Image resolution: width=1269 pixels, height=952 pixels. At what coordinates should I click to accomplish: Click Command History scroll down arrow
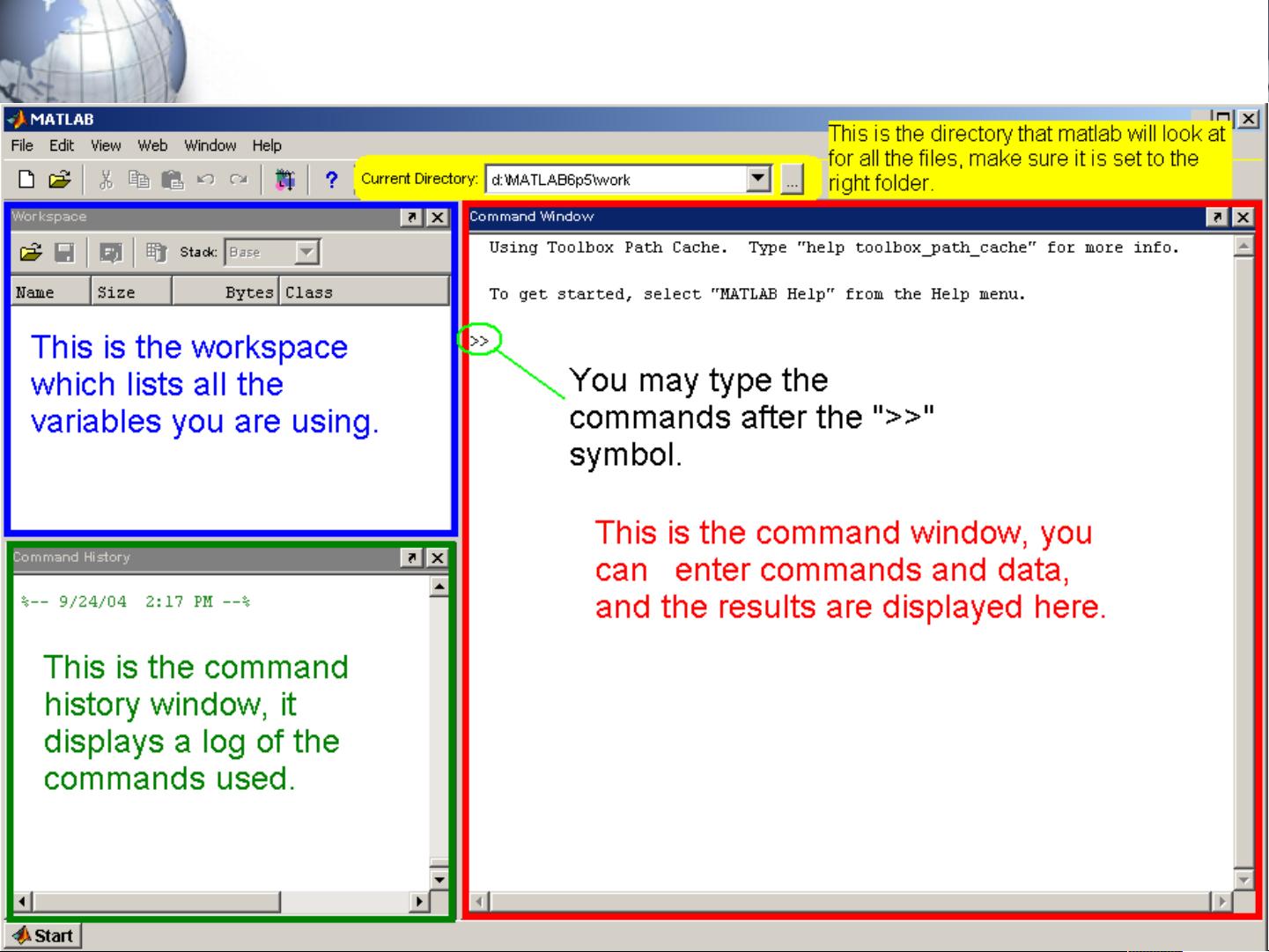[439, 879]
